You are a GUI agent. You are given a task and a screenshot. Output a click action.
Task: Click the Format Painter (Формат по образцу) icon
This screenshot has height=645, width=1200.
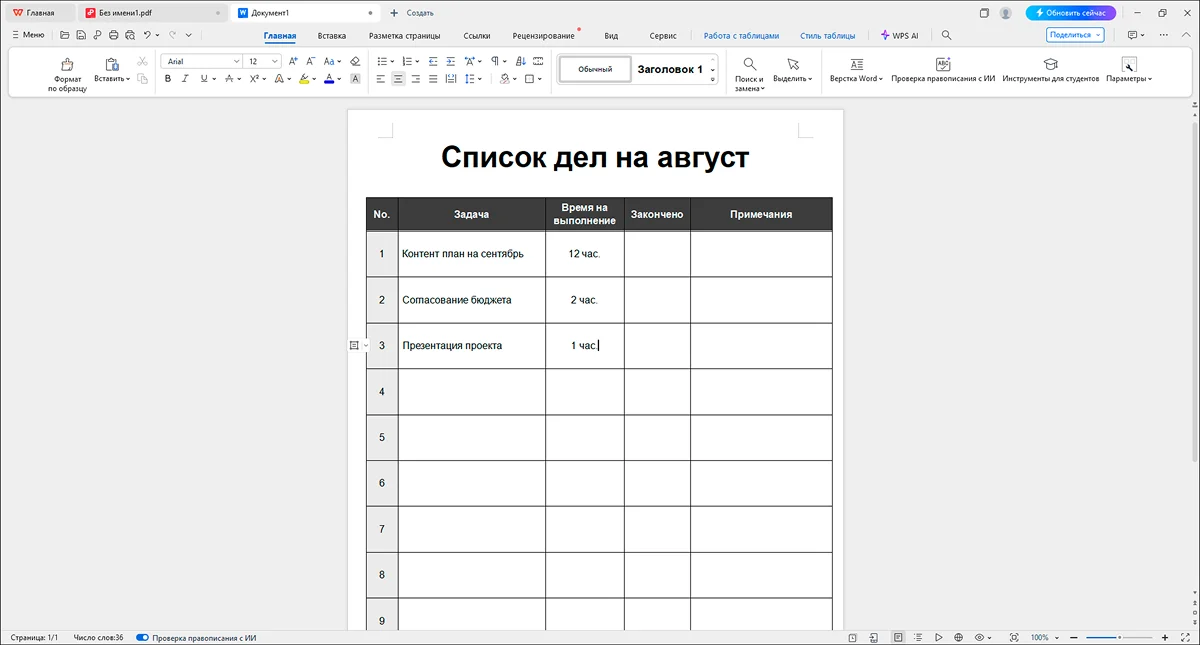click(x=68, y=64)
